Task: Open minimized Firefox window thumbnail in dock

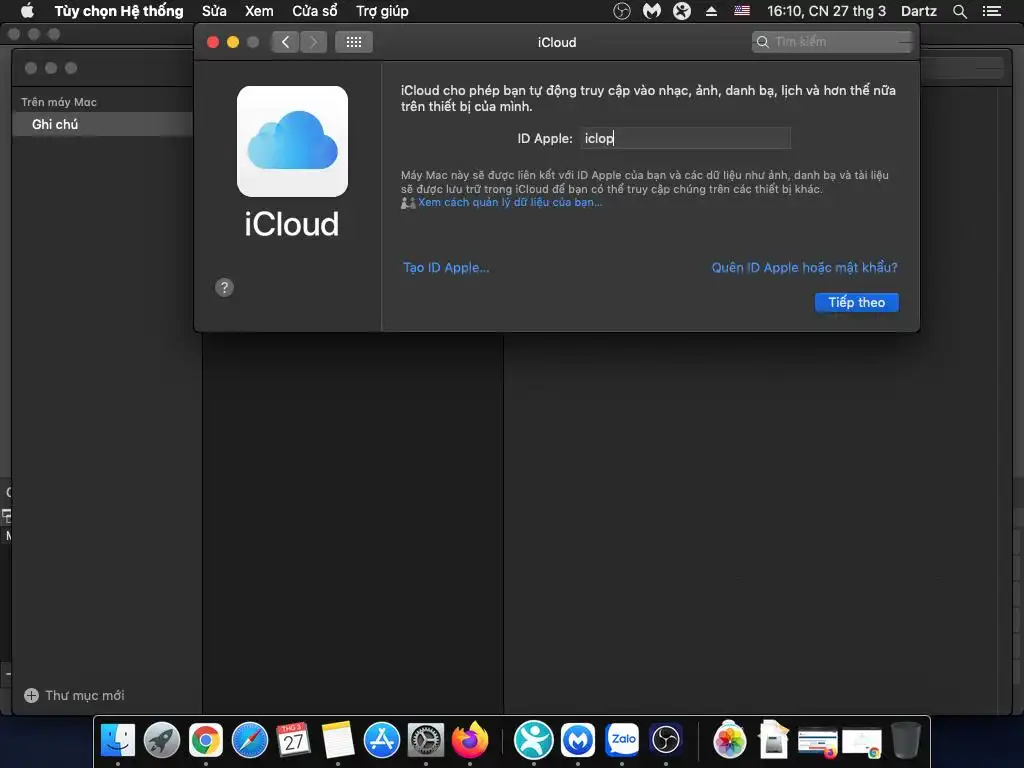Action: (818, 743)
